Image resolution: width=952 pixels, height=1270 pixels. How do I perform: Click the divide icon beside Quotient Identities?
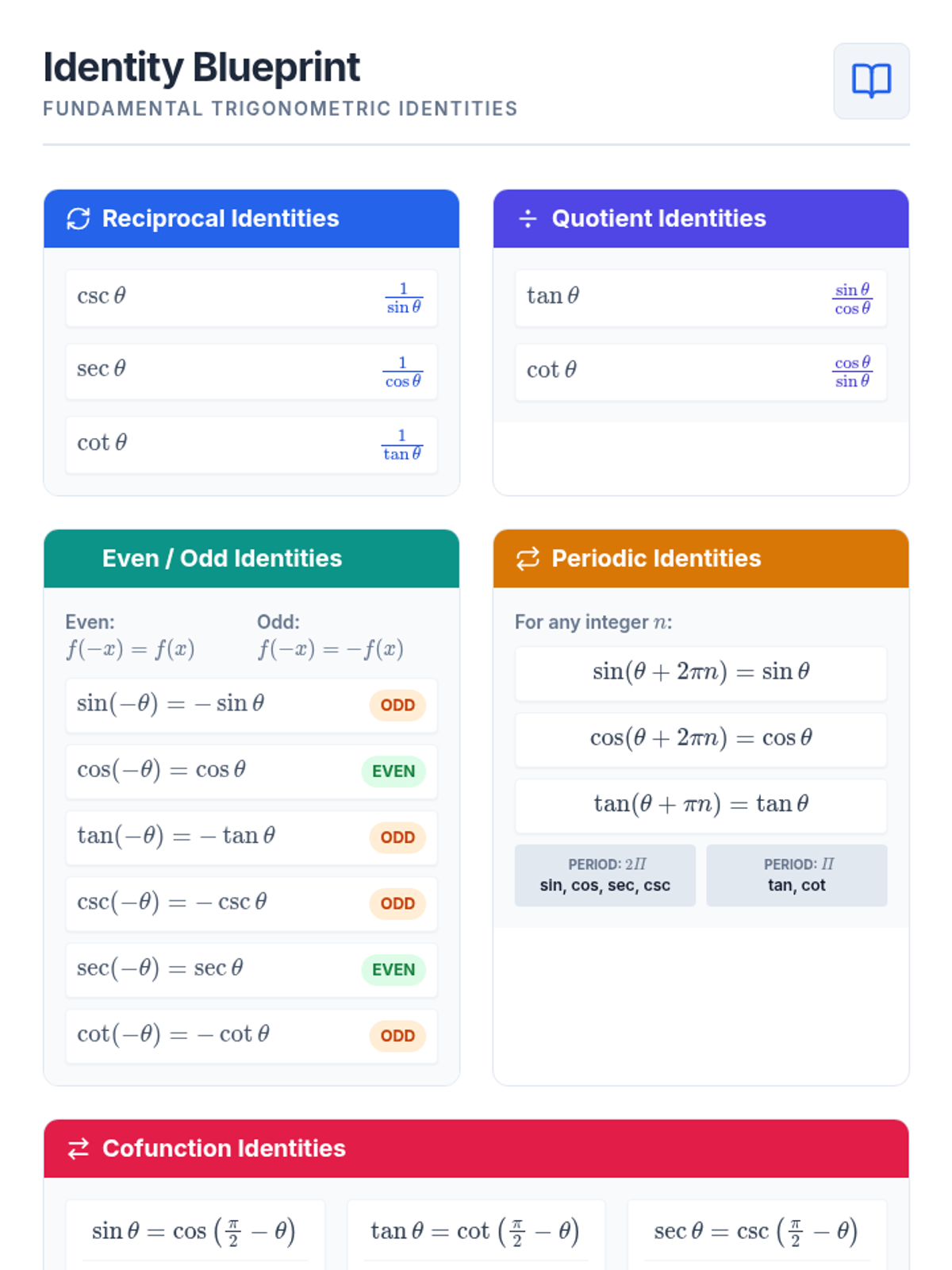[x=528, y=219]
